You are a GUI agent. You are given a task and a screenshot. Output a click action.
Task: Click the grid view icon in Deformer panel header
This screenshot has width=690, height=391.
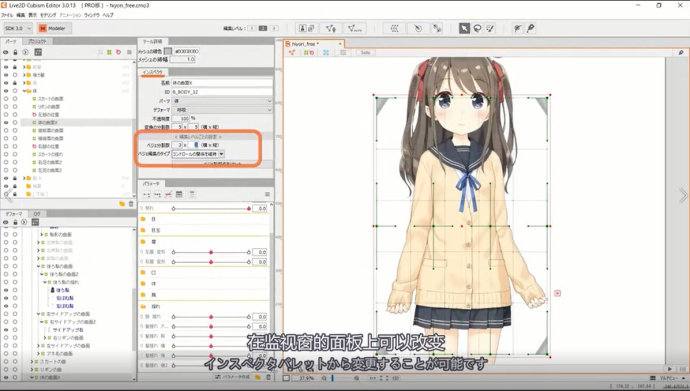pos(35,223)
